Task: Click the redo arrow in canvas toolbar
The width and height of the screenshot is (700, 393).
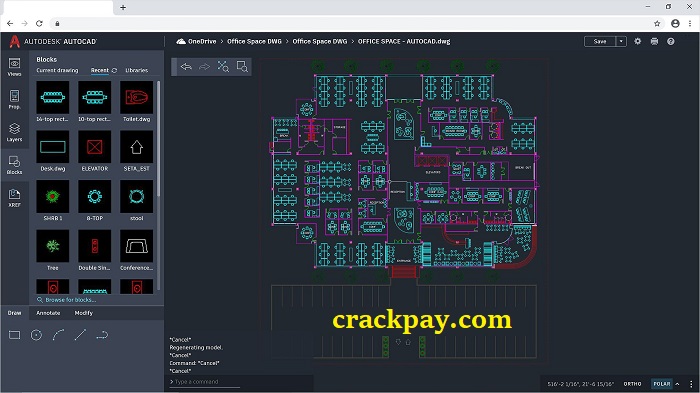Action: coord(204,67)
